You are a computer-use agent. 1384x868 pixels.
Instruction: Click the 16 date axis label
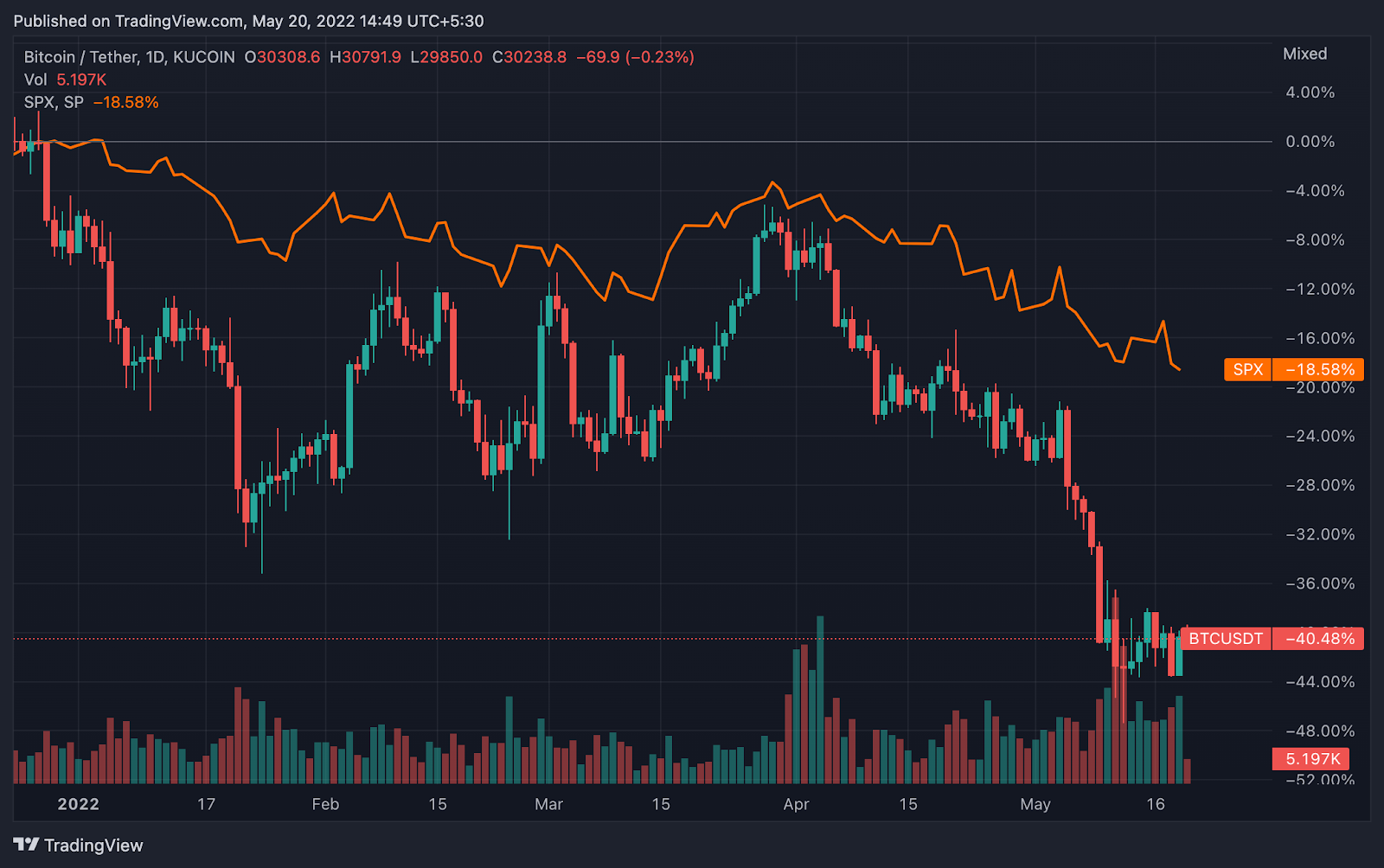pyautogui.click(x=1156, y=804)
